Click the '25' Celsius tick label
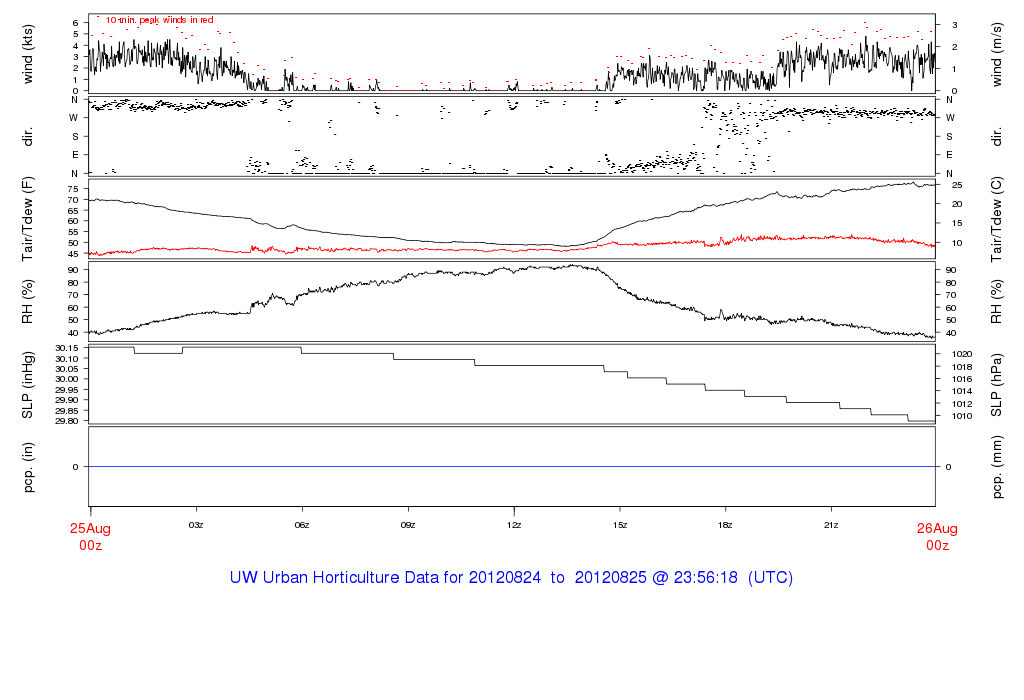The height and width of the screenshot is (700, 1024). (x=957, y=185)
